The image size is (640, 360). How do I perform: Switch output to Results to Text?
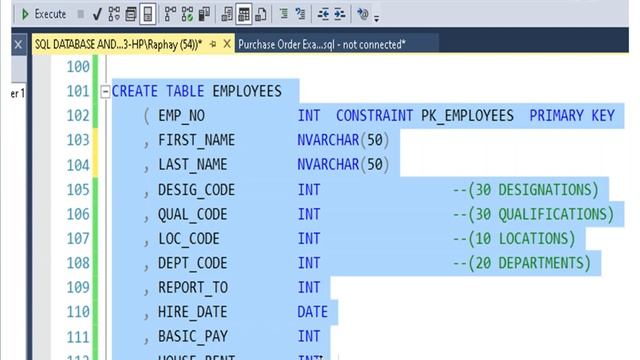click(x=227, y=14)
